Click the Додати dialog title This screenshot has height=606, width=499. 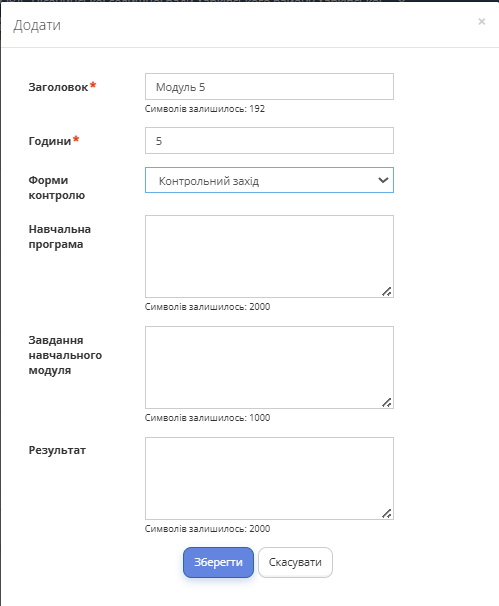[x=37, y=26]
